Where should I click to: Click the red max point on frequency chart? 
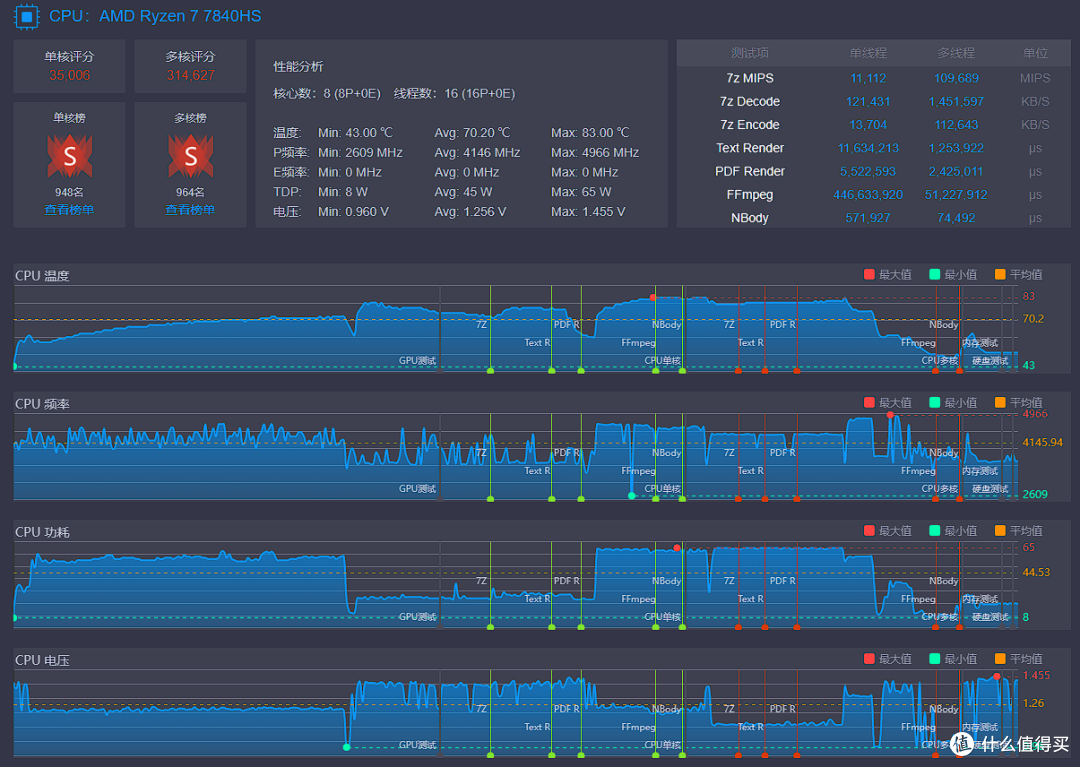(890, 415)
